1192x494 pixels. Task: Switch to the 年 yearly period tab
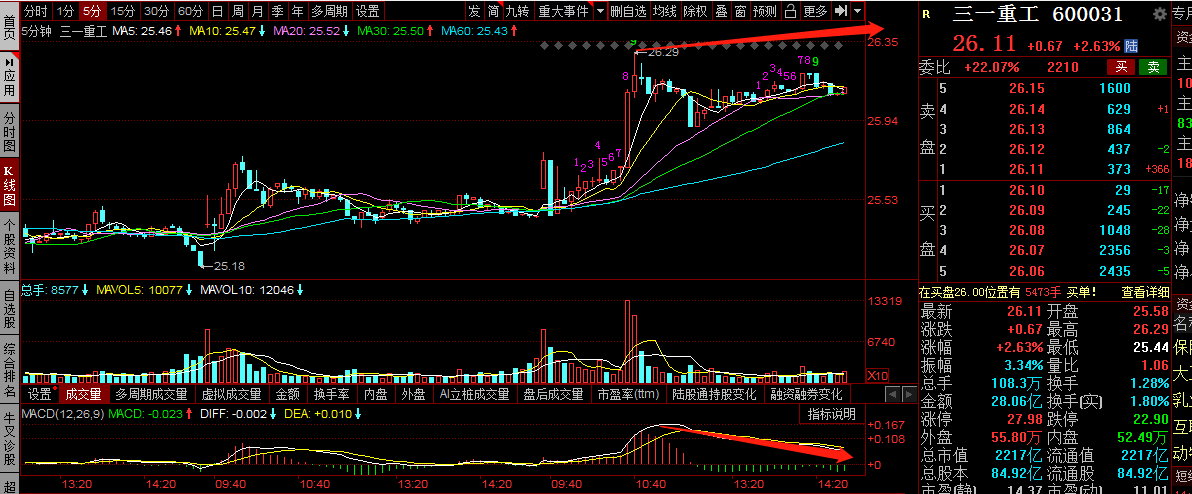click(x=297, y=11)
